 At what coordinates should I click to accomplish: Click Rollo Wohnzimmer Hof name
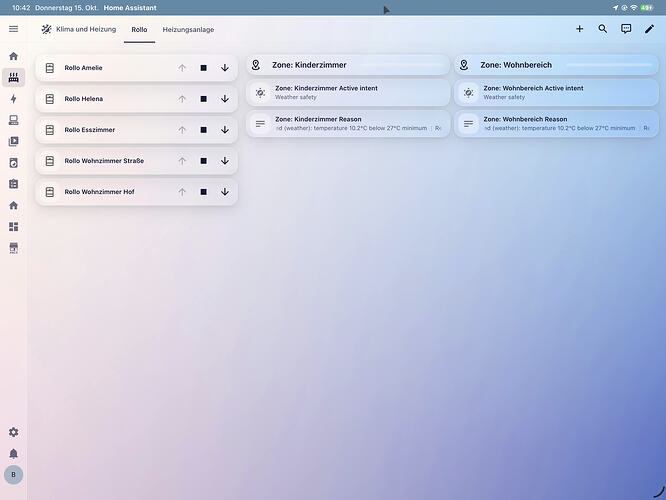pos(99,192)
